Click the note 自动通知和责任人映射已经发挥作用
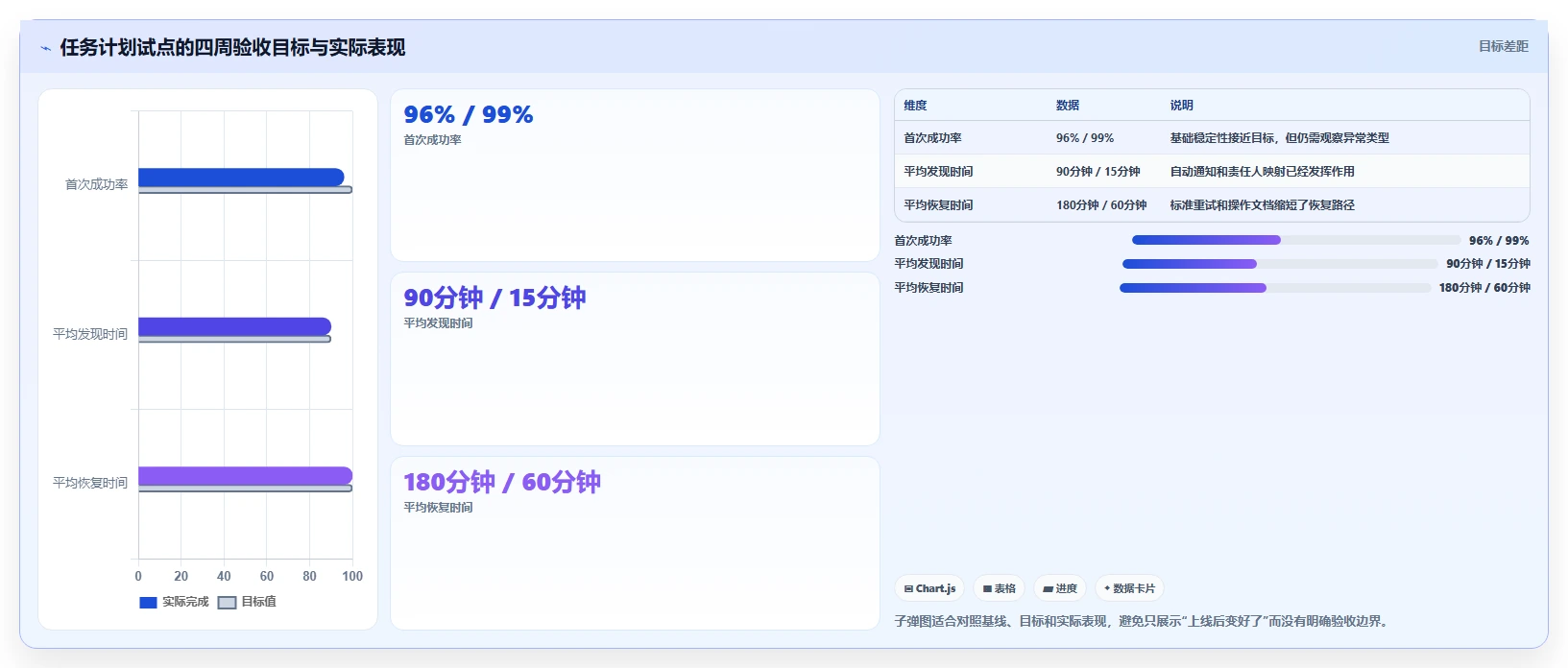This screenshot has height=668, width=1568. point(1262,172)
